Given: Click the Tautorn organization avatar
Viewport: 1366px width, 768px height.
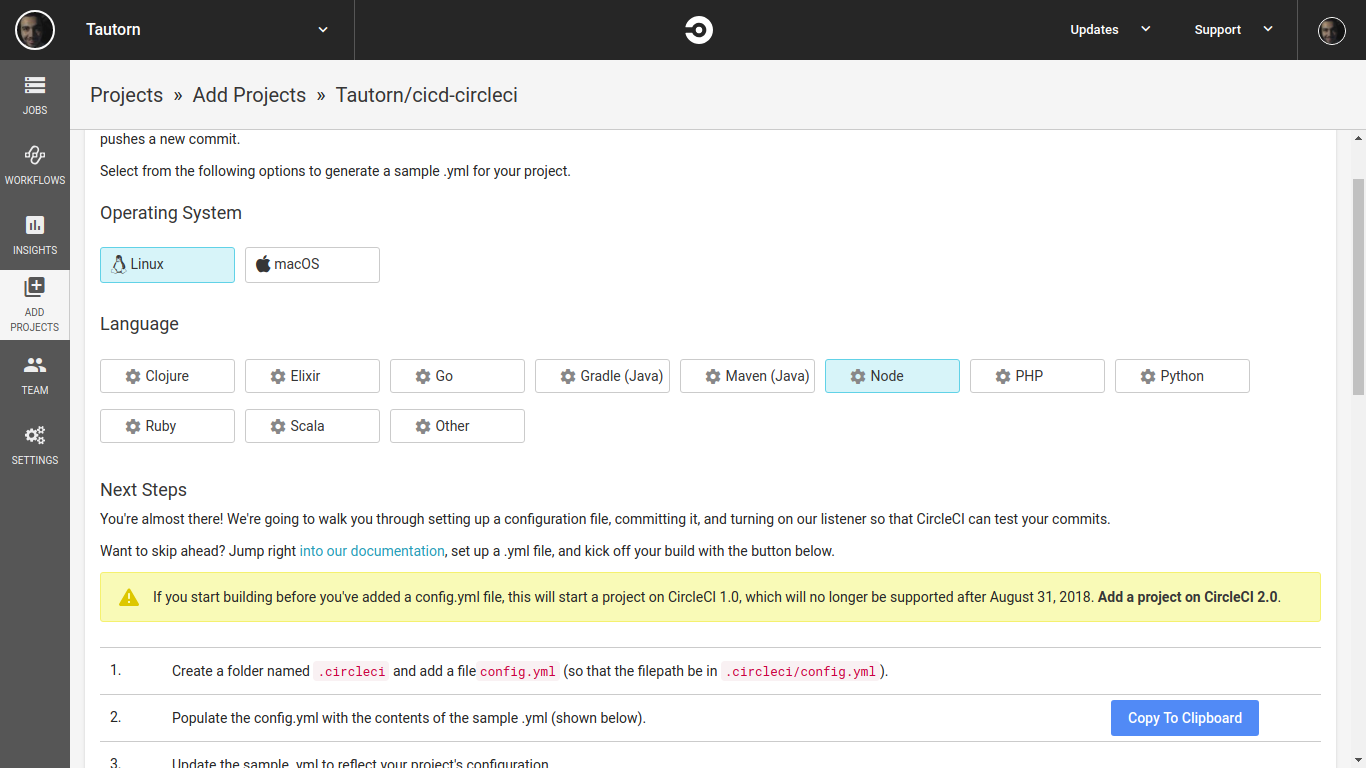Looking at the screenshot, I should 35,30.
